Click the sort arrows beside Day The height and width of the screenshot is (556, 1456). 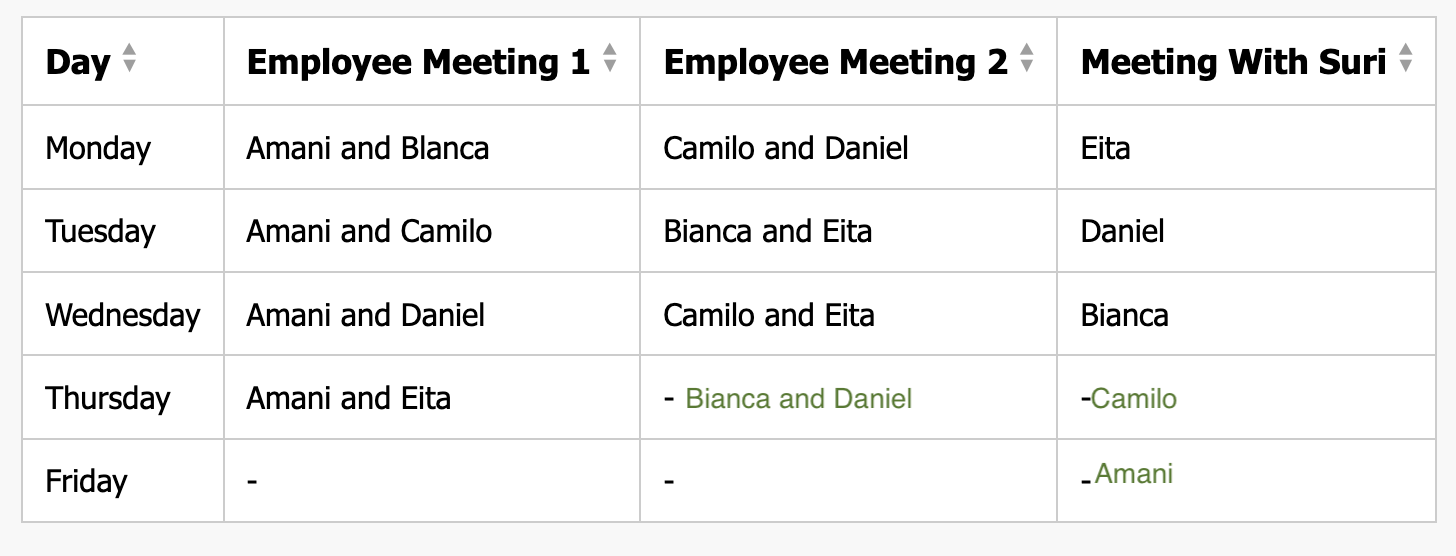(128, 60)
